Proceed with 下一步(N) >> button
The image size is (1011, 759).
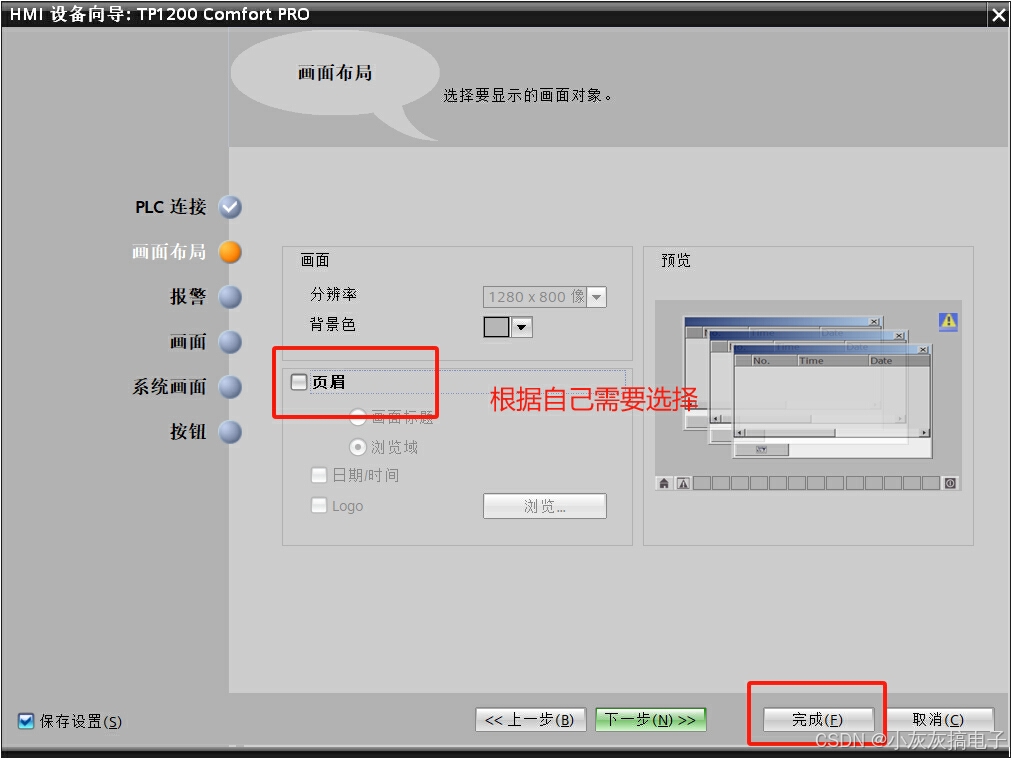(x=651, y=720)
